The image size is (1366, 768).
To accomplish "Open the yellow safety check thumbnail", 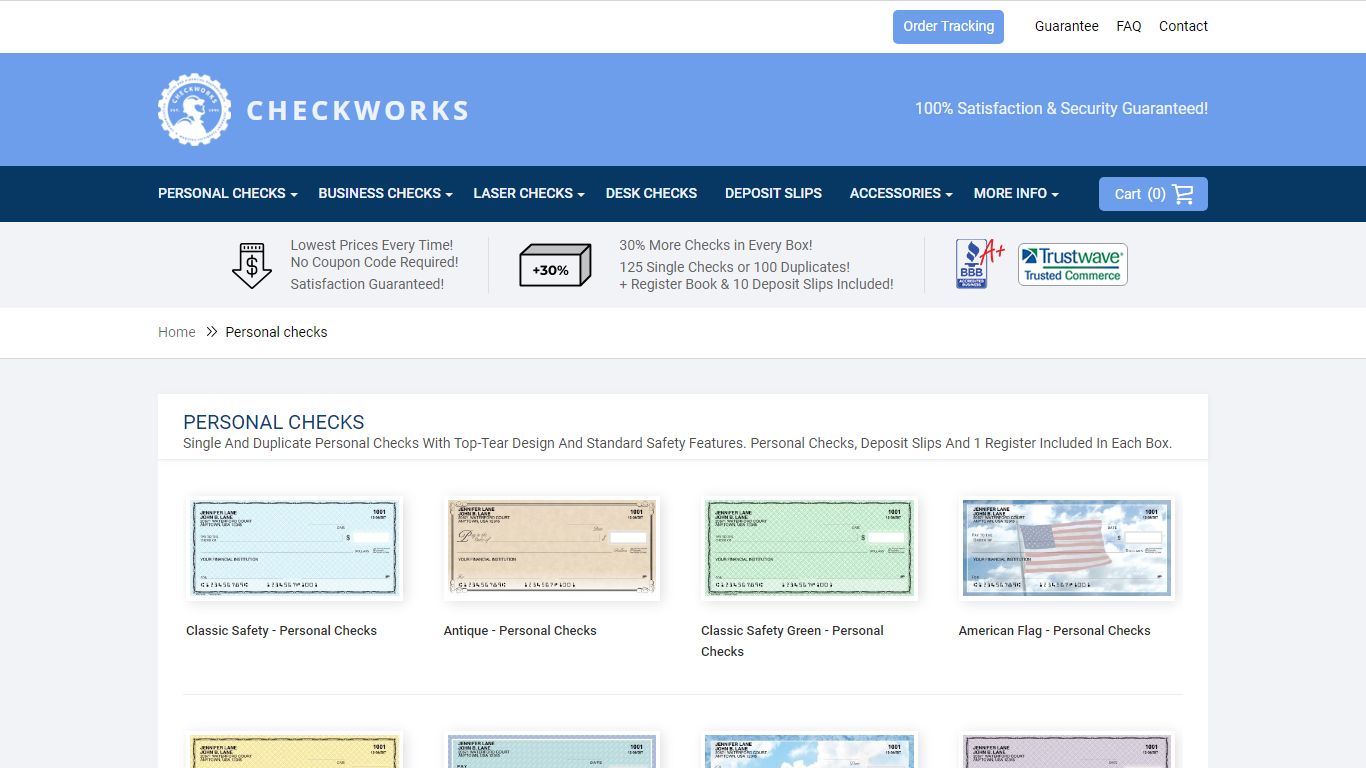I will tap(294, 750).
